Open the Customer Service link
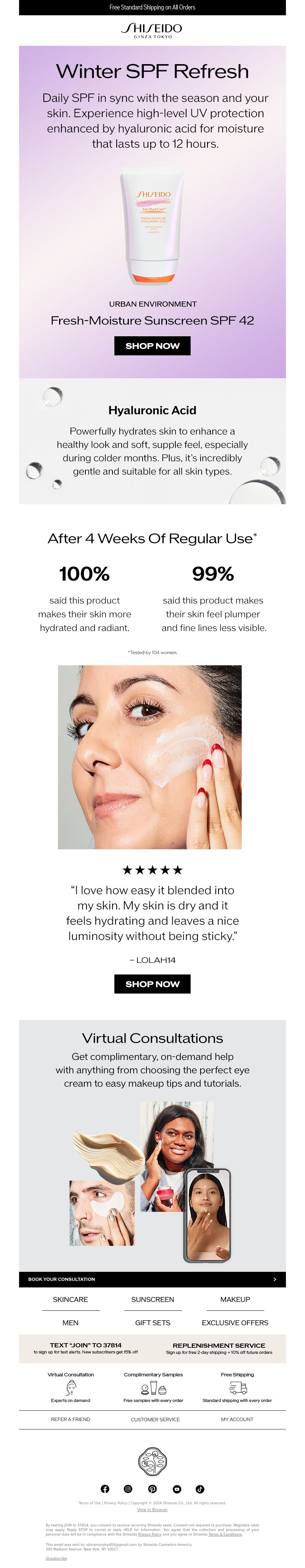Viewport: 305px width, 1568px height. [155, 1420]
